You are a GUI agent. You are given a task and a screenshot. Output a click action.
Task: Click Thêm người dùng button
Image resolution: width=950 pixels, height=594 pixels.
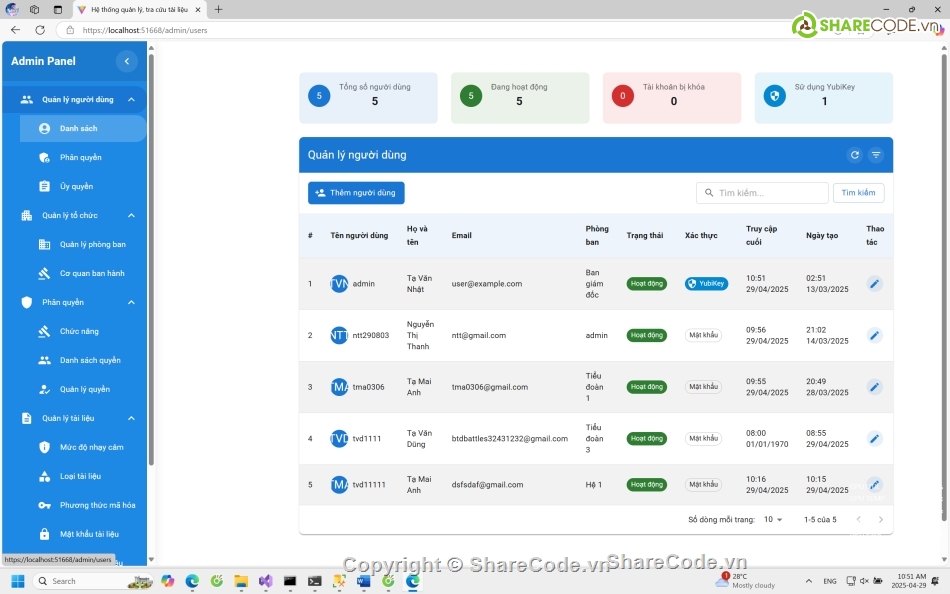(356, 193)
